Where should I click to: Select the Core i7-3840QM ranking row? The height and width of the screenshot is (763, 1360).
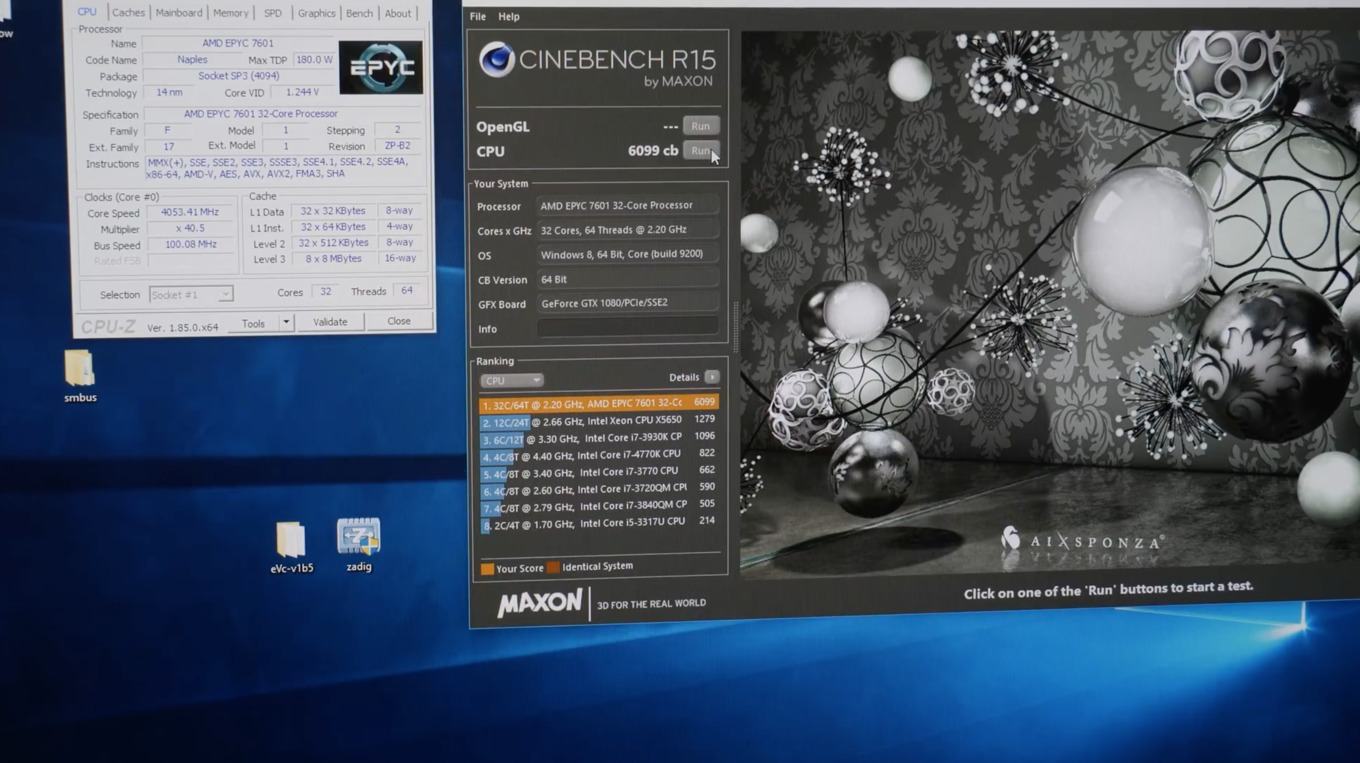click(x=599, y=505)
